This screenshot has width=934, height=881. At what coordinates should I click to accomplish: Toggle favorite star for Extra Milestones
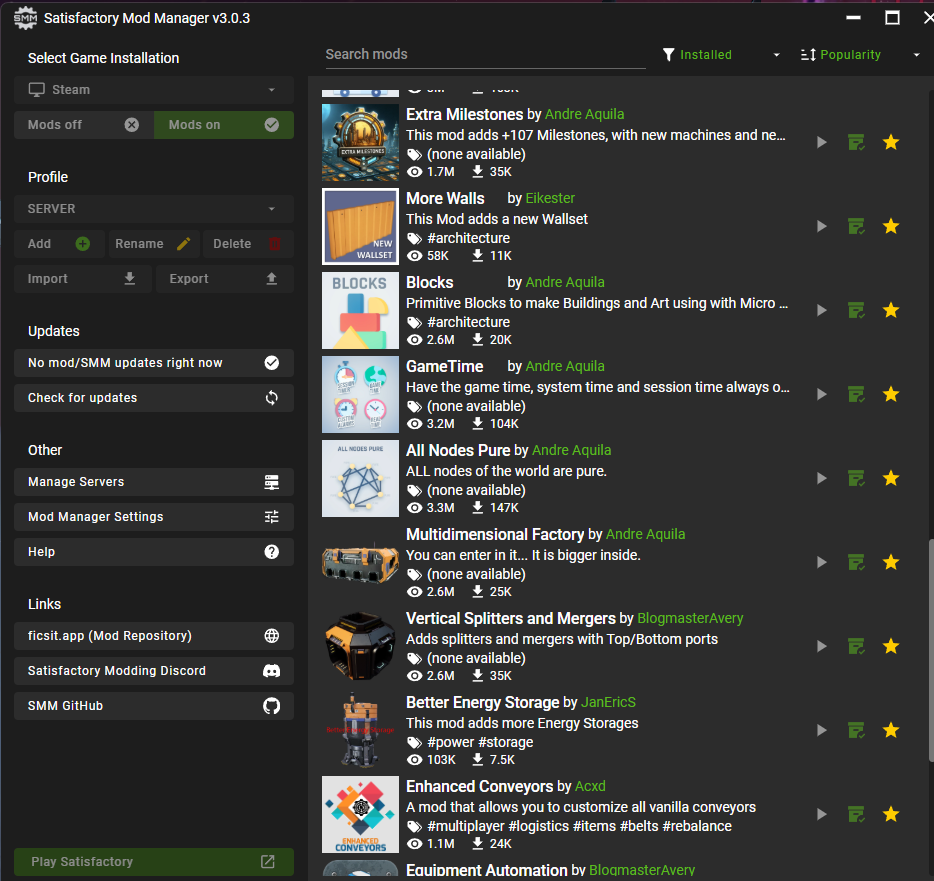891,142
